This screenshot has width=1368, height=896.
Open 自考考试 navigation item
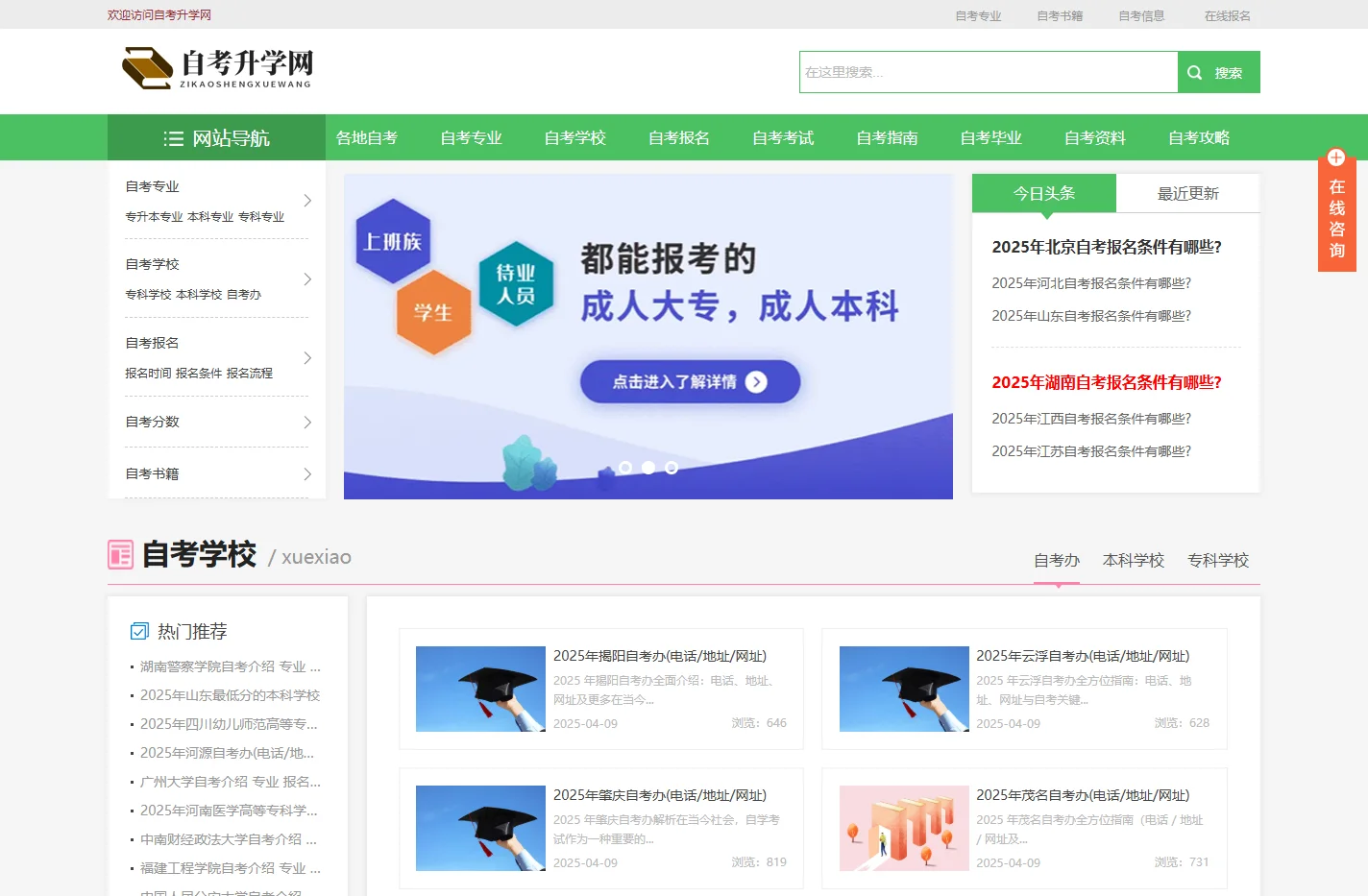(x=783, y=137)
